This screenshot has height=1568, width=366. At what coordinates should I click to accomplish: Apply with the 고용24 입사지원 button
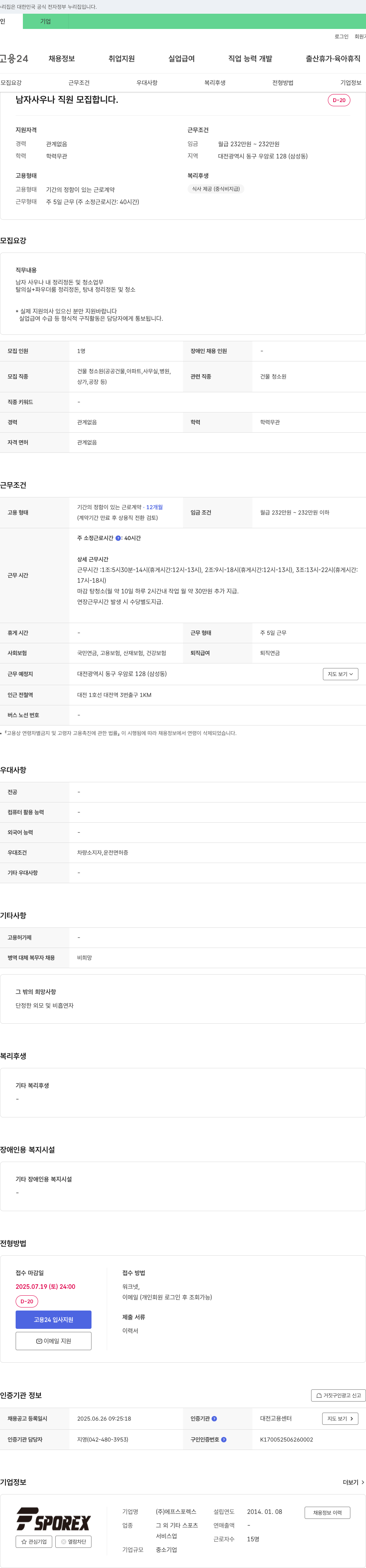pos(54,1320)
